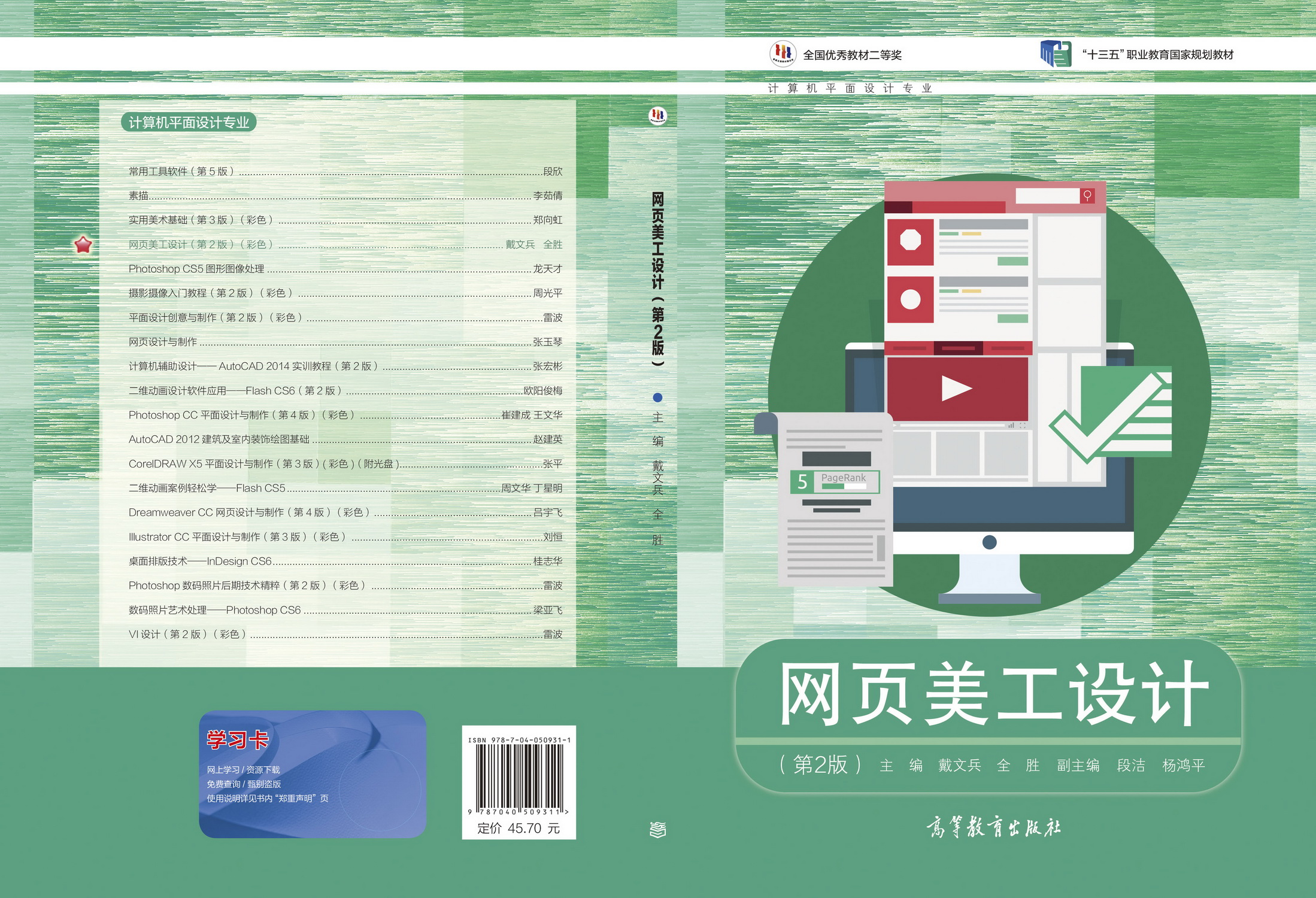1316x898 pixels.
Task: Click Dreamweaver CC 网页设计与制作 row
Action: click(345, 512)
